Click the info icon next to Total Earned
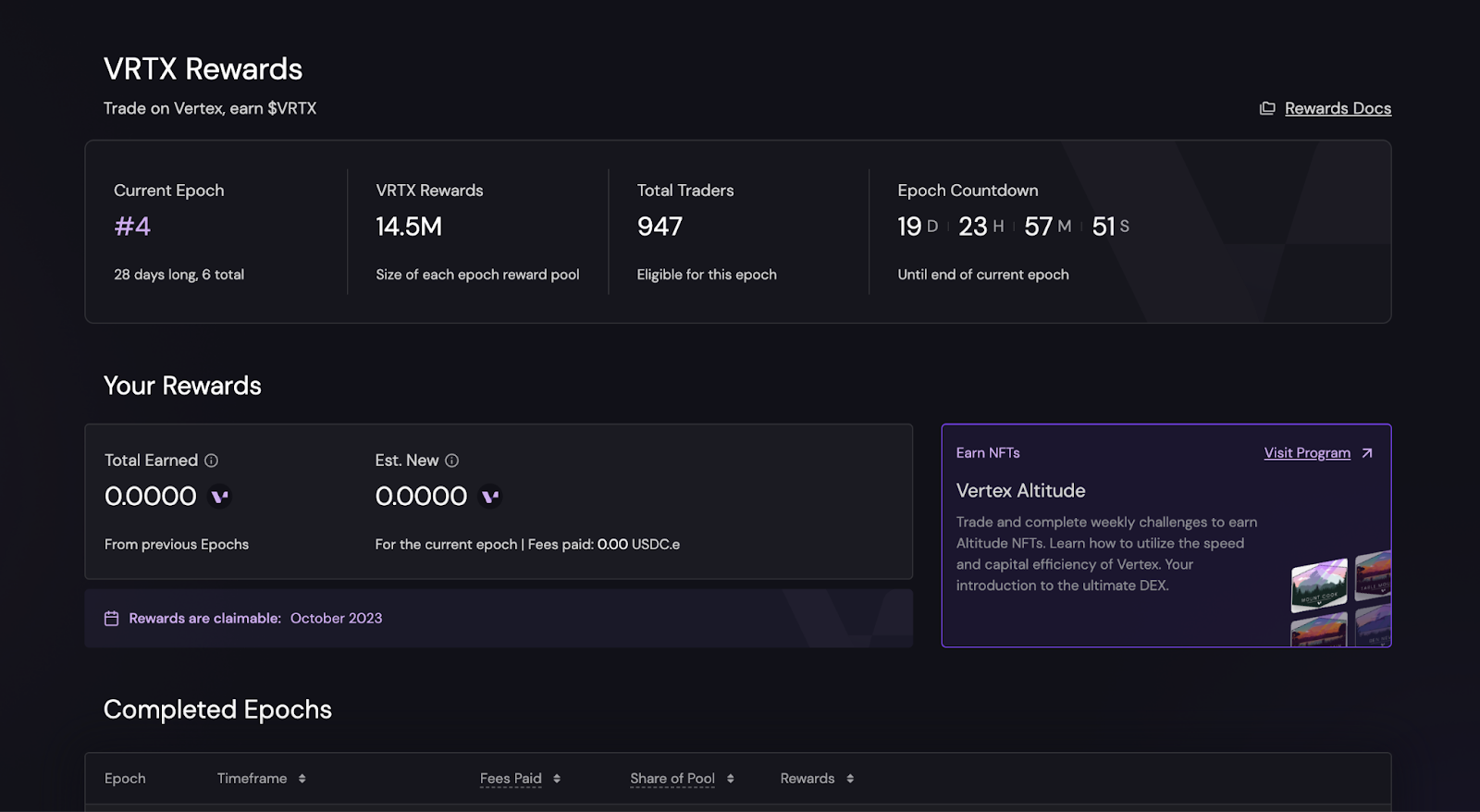This screenshot has width=1480, height=812. [211, 461]
